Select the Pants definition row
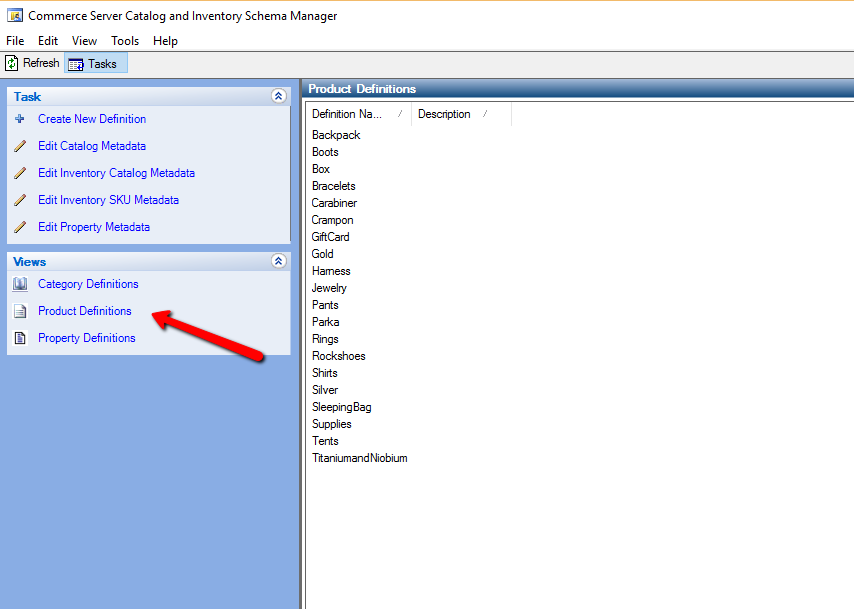This screenshot has height=609, width=854. tap(325, 305)
